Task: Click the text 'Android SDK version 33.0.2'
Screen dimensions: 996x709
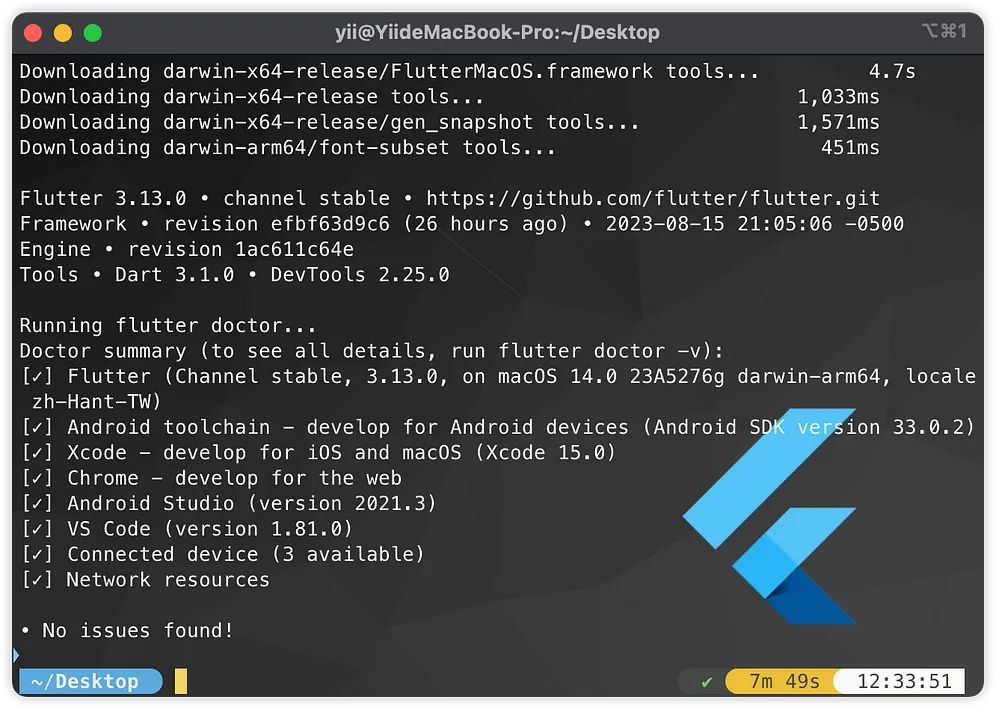Action: [x=809, y=427]
